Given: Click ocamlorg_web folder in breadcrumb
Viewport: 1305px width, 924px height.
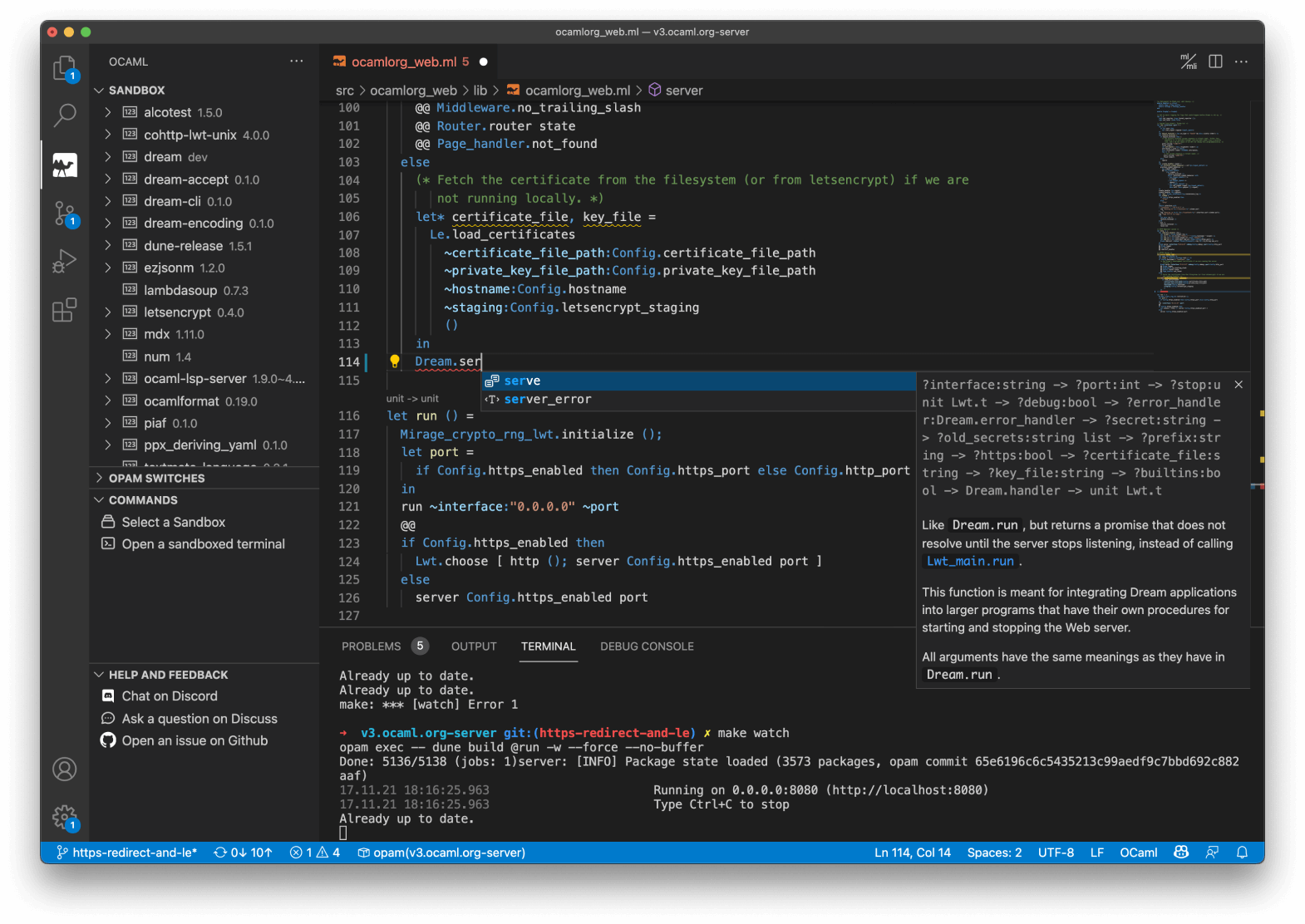Looking at the screenshot, I should pyautogui.click(x=413, y=91).
